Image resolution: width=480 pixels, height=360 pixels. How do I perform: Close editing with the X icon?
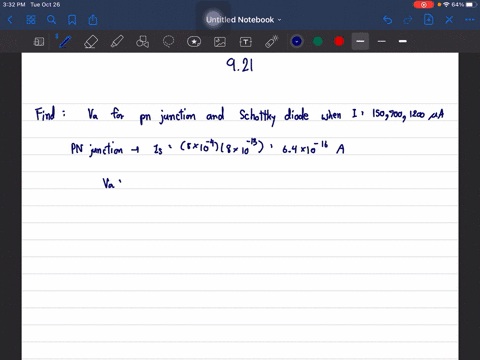449,20
